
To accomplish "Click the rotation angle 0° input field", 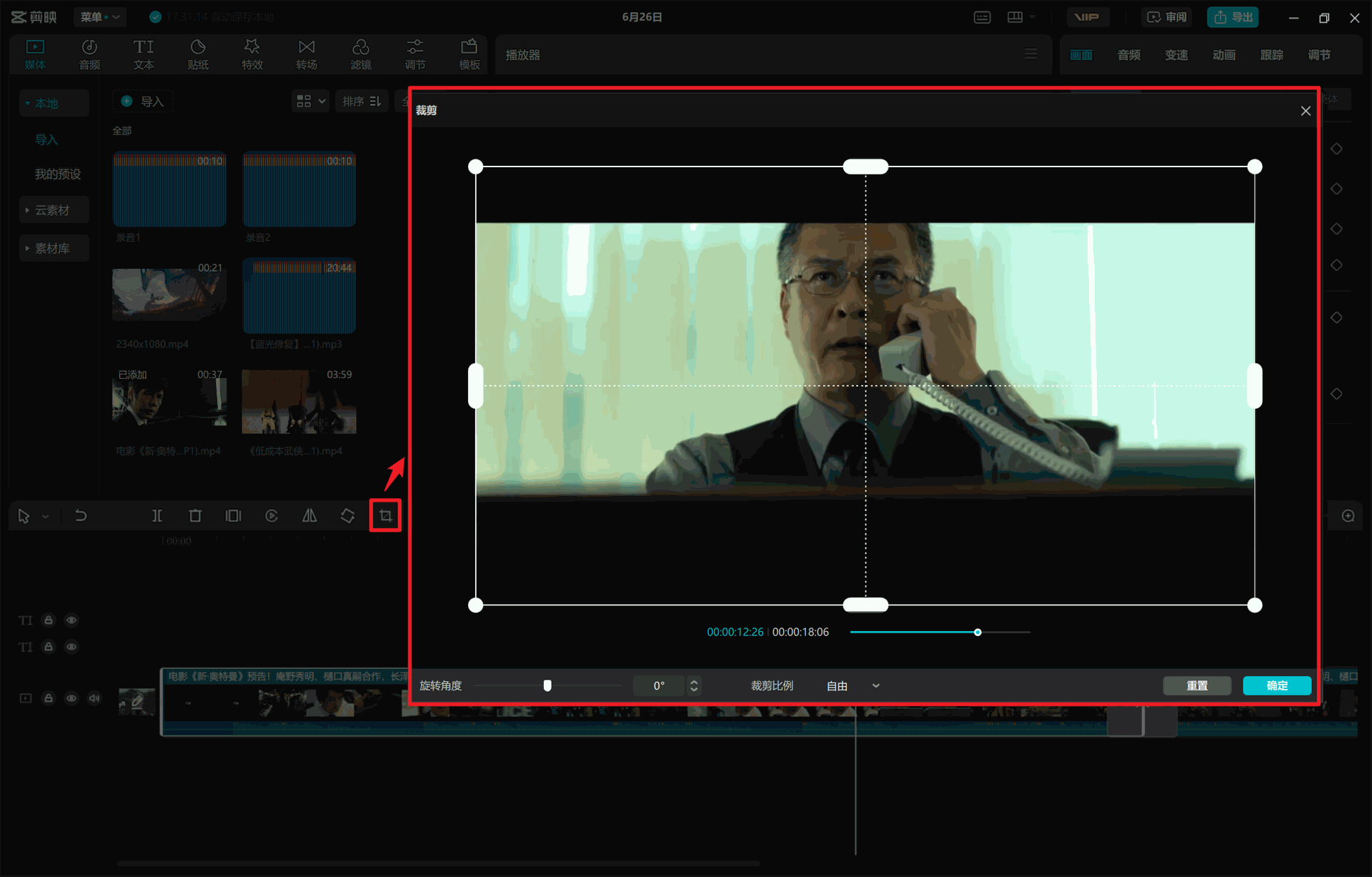I will click(659, 686).
